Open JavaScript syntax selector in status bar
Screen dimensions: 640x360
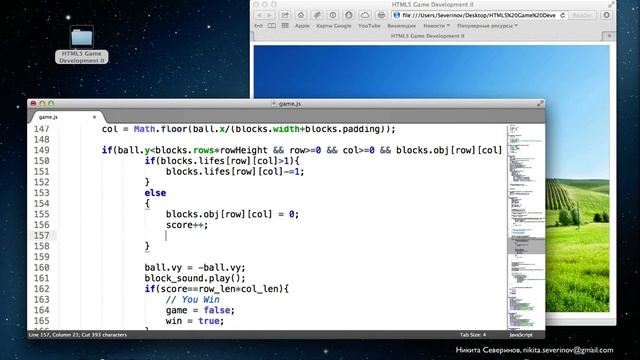coord(521,335)
